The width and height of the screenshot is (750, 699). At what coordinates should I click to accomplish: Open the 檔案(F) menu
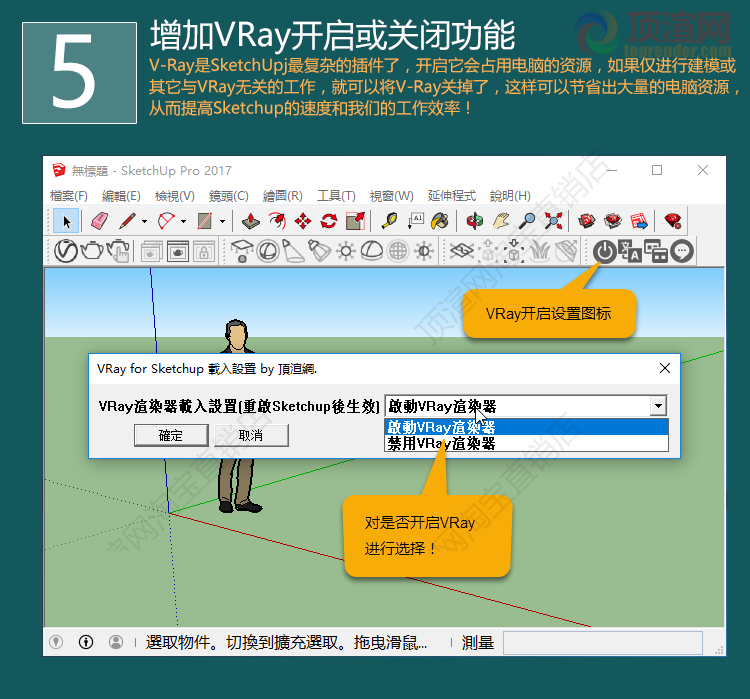coord(69,196)
